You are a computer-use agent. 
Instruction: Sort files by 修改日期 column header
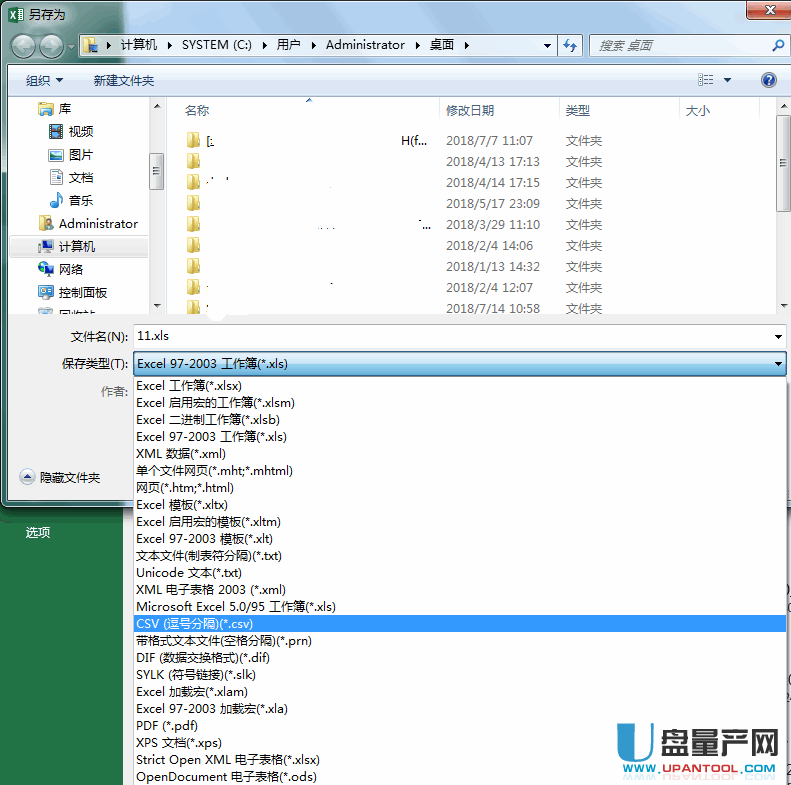pos(470,111)
